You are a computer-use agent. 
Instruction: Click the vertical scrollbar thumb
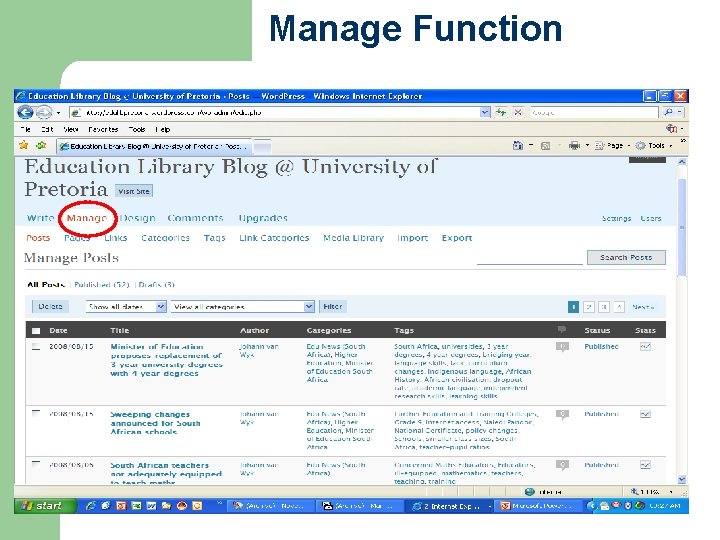pos(681,228)
